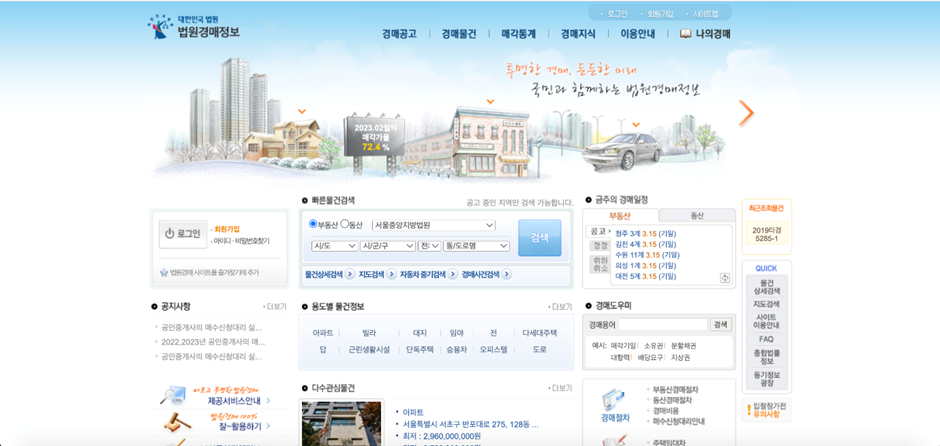The image size is (940, 446).
Task: Click the 공고 filter in weekly schedule
Action: coord(598,231)
